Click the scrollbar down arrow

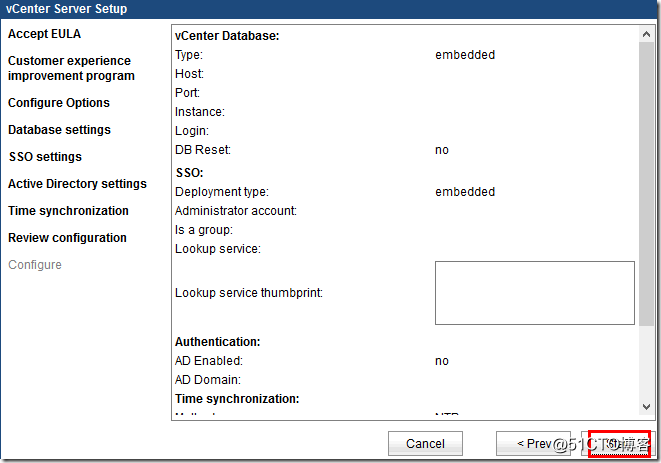click(646, 407)
